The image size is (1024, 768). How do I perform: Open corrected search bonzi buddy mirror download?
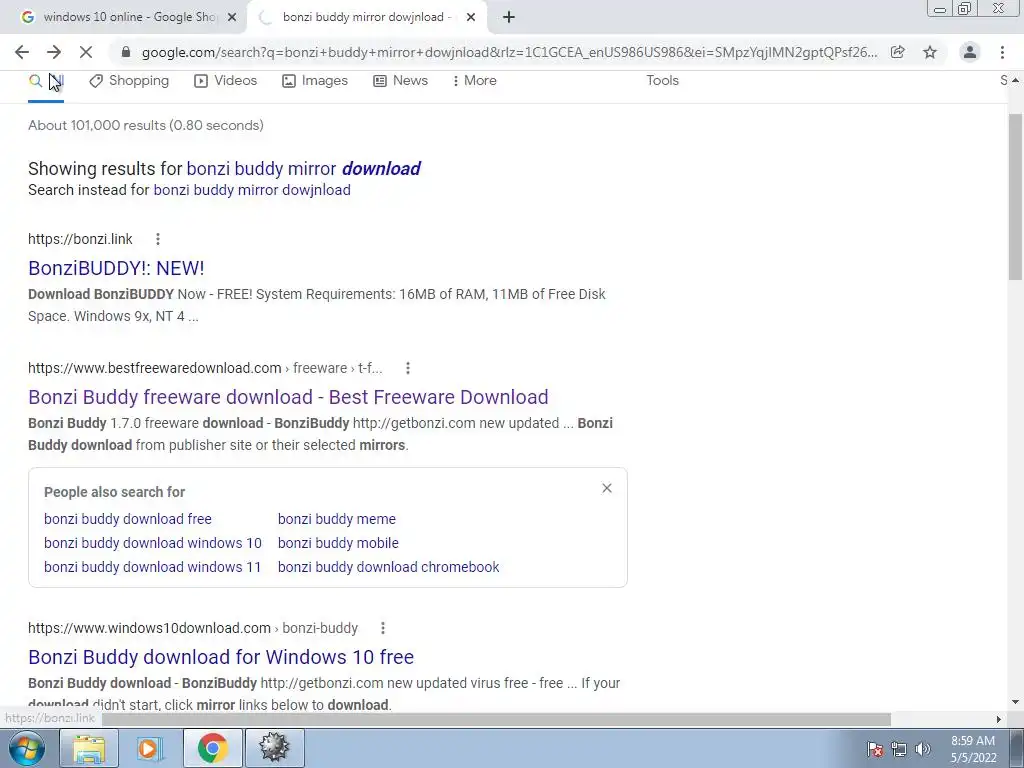click(304, 168)
